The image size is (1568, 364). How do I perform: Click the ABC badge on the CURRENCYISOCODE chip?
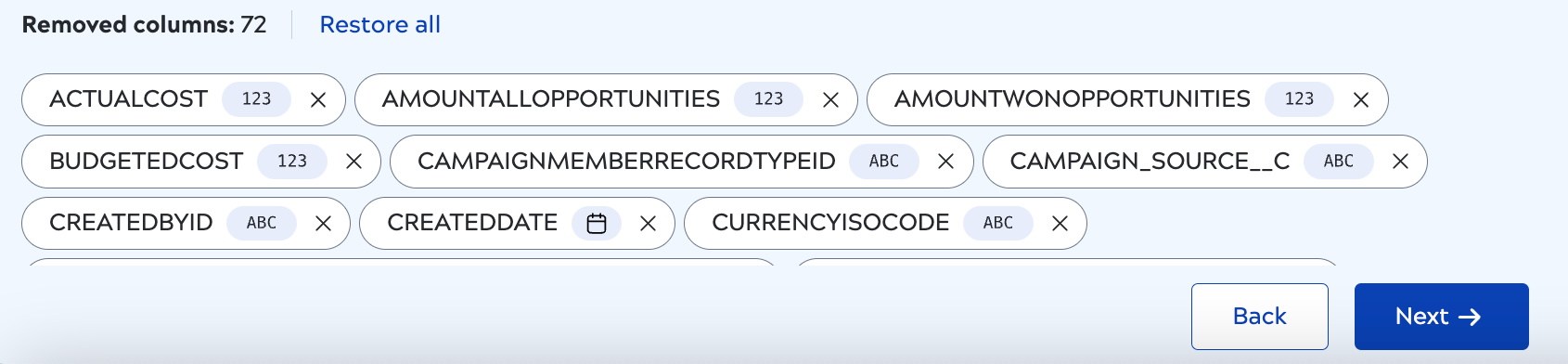pyautogui.click(x=998, y=223)
